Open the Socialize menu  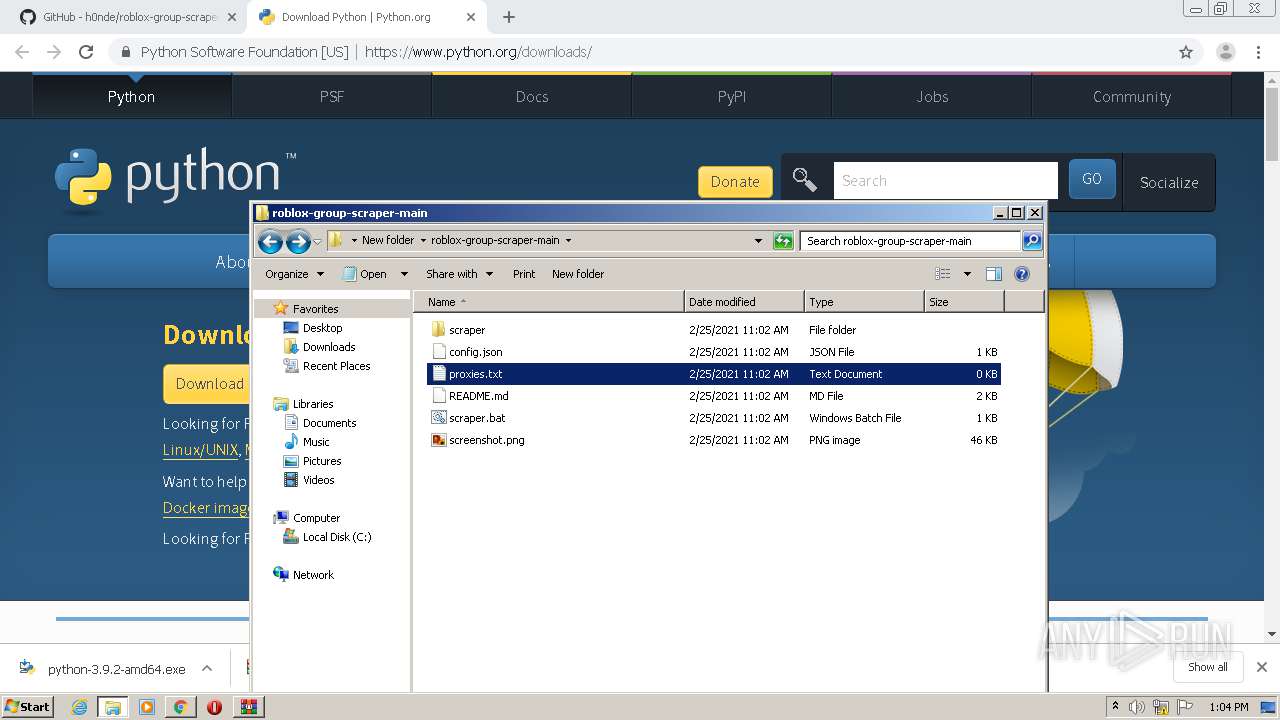(1169, 182)
